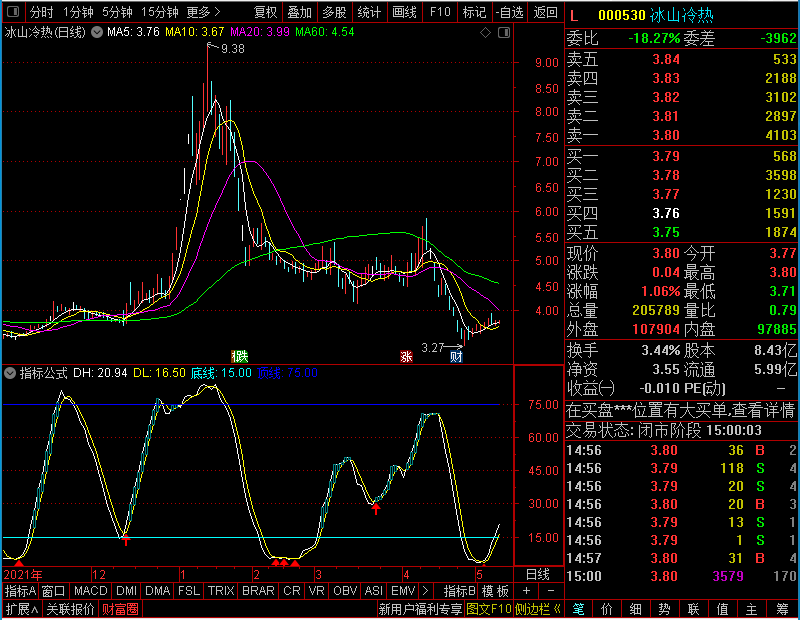Click the diamond icon above the K-line chart
The height and width of the screenshot is (620, 800).
pos(485,33)
